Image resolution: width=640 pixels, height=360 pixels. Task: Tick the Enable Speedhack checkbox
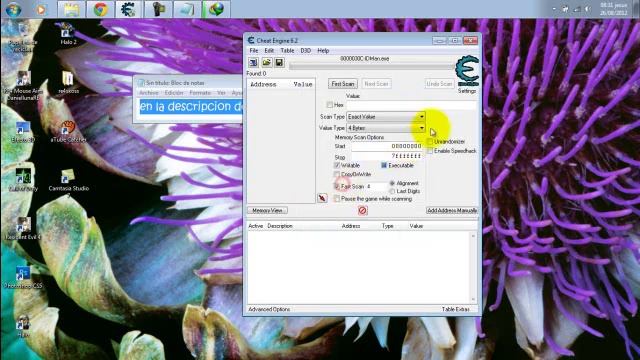pos(430,151)
